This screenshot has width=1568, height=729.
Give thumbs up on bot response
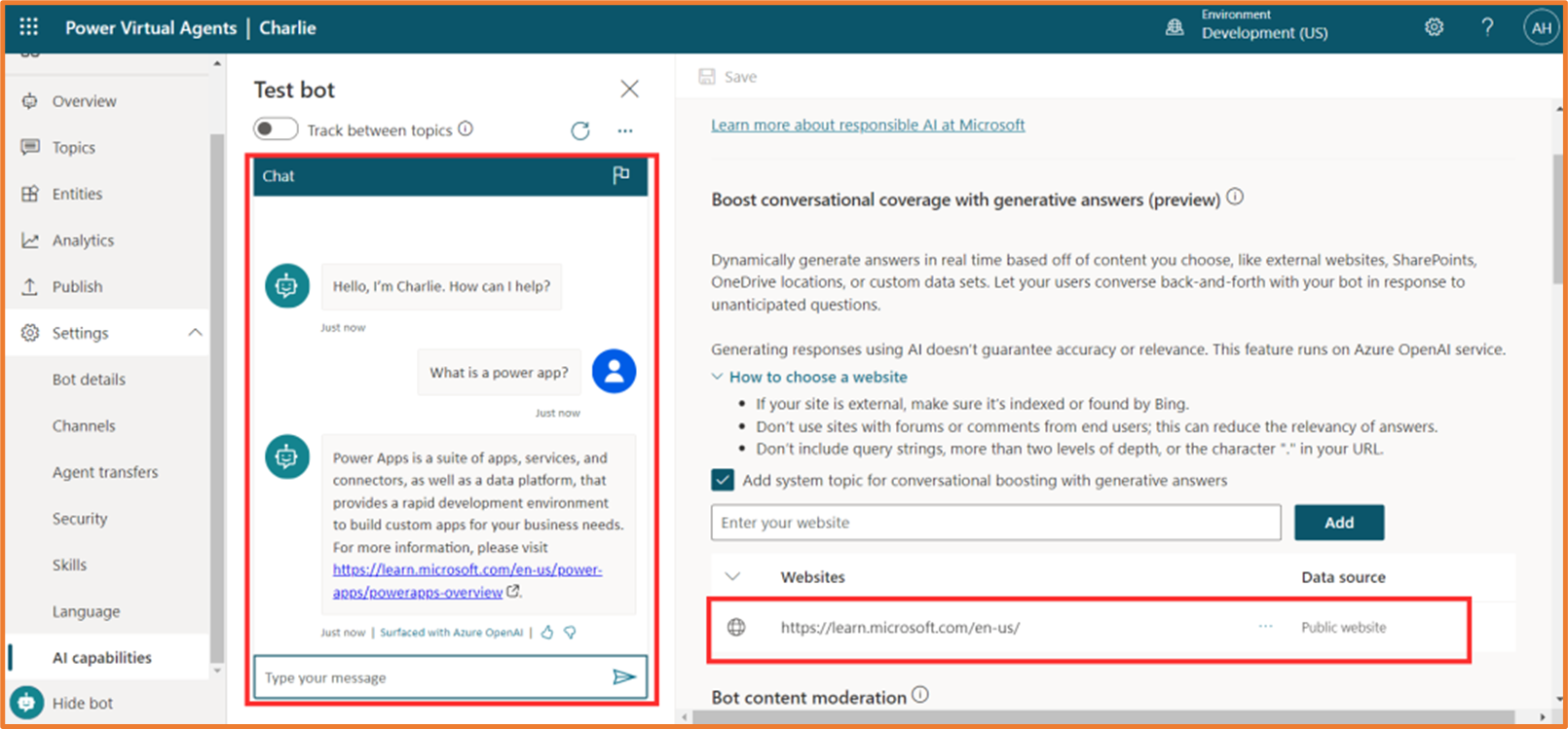click(547, 633)
